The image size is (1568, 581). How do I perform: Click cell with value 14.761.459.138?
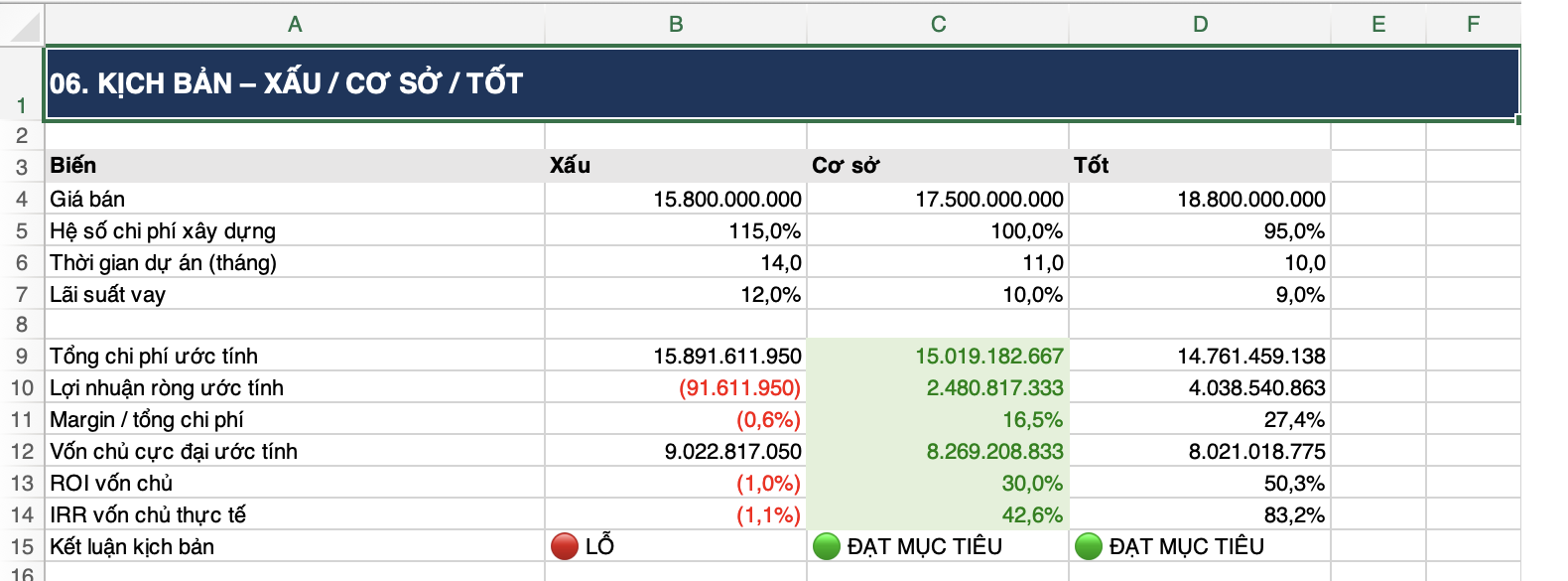point(1200,356)
